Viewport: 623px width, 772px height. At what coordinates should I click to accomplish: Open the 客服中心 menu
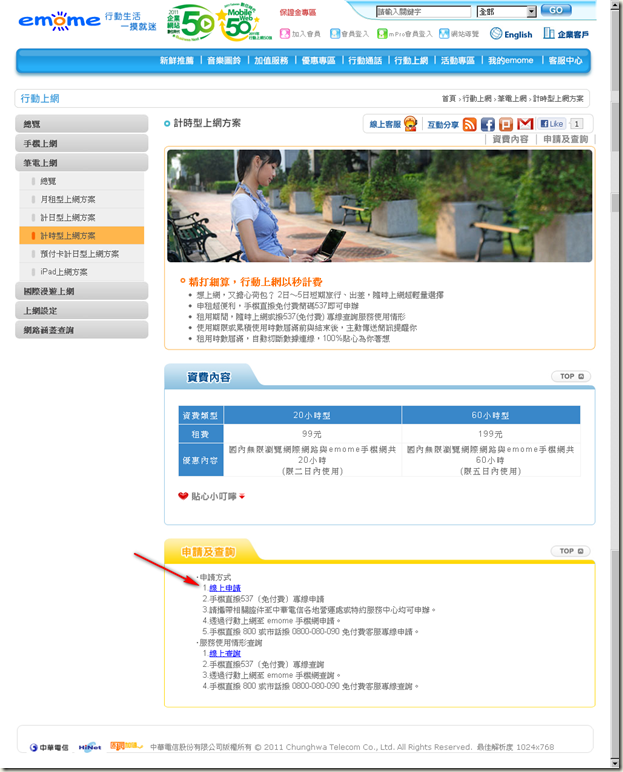(565, 61)
